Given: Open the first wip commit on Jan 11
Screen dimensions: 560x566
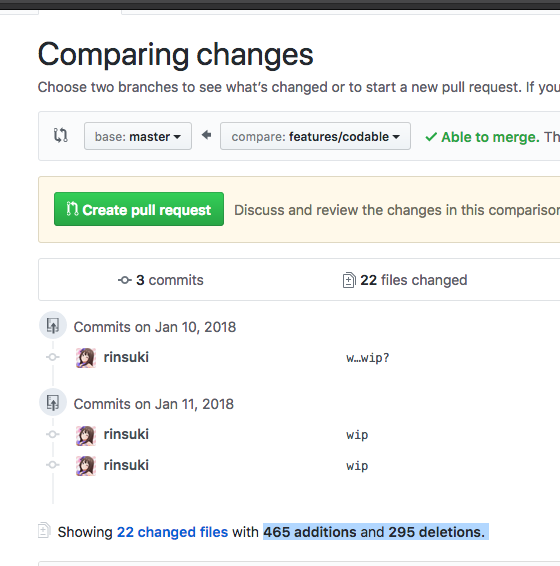Looking at the screenshot, I should [357, 435].
